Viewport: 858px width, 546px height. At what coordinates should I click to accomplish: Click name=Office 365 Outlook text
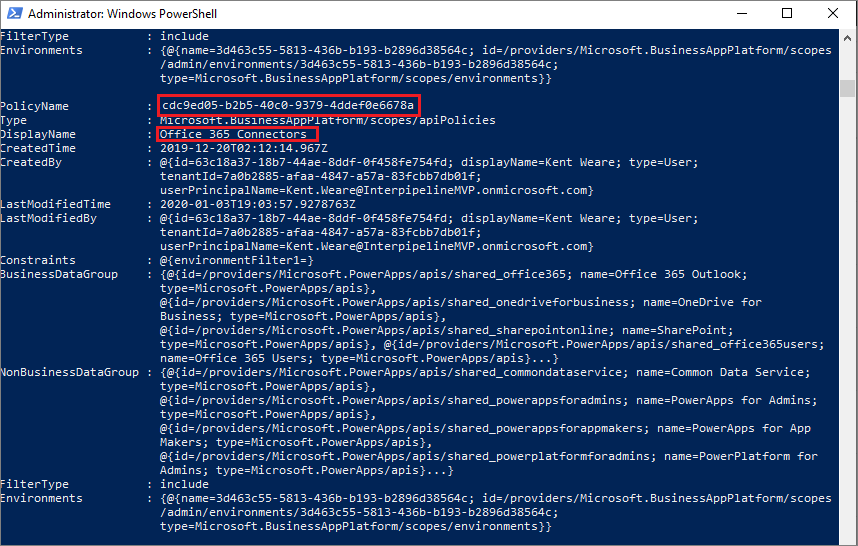[660, 274]
